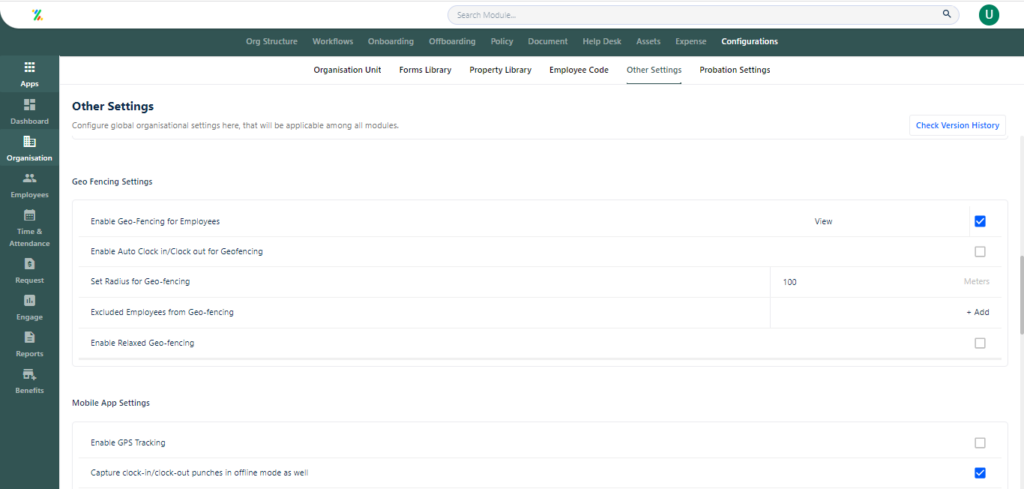Open the Expense menu

pos(691,41)
